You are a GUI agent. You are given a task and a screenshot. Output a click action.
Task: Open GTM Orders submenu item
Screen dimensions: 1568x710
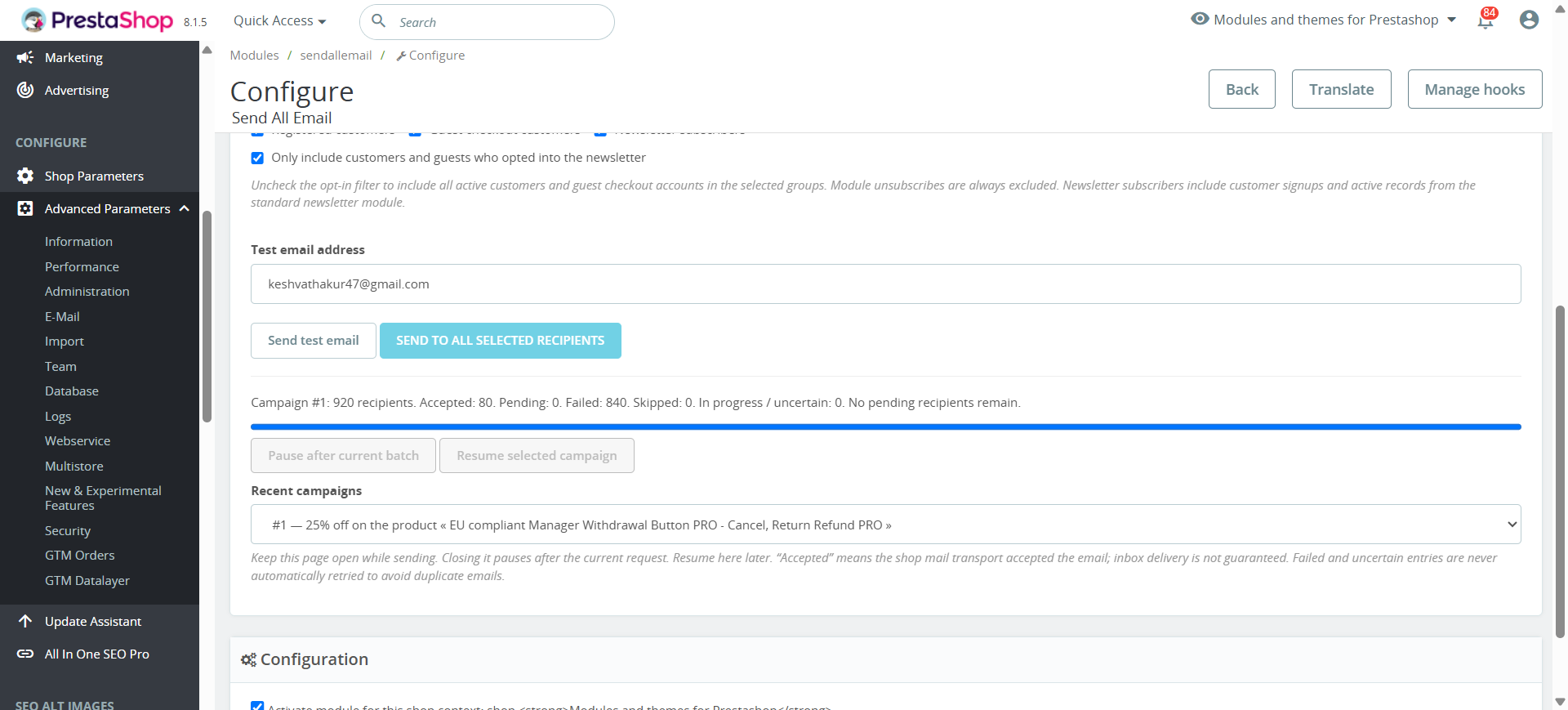[80, 556]
